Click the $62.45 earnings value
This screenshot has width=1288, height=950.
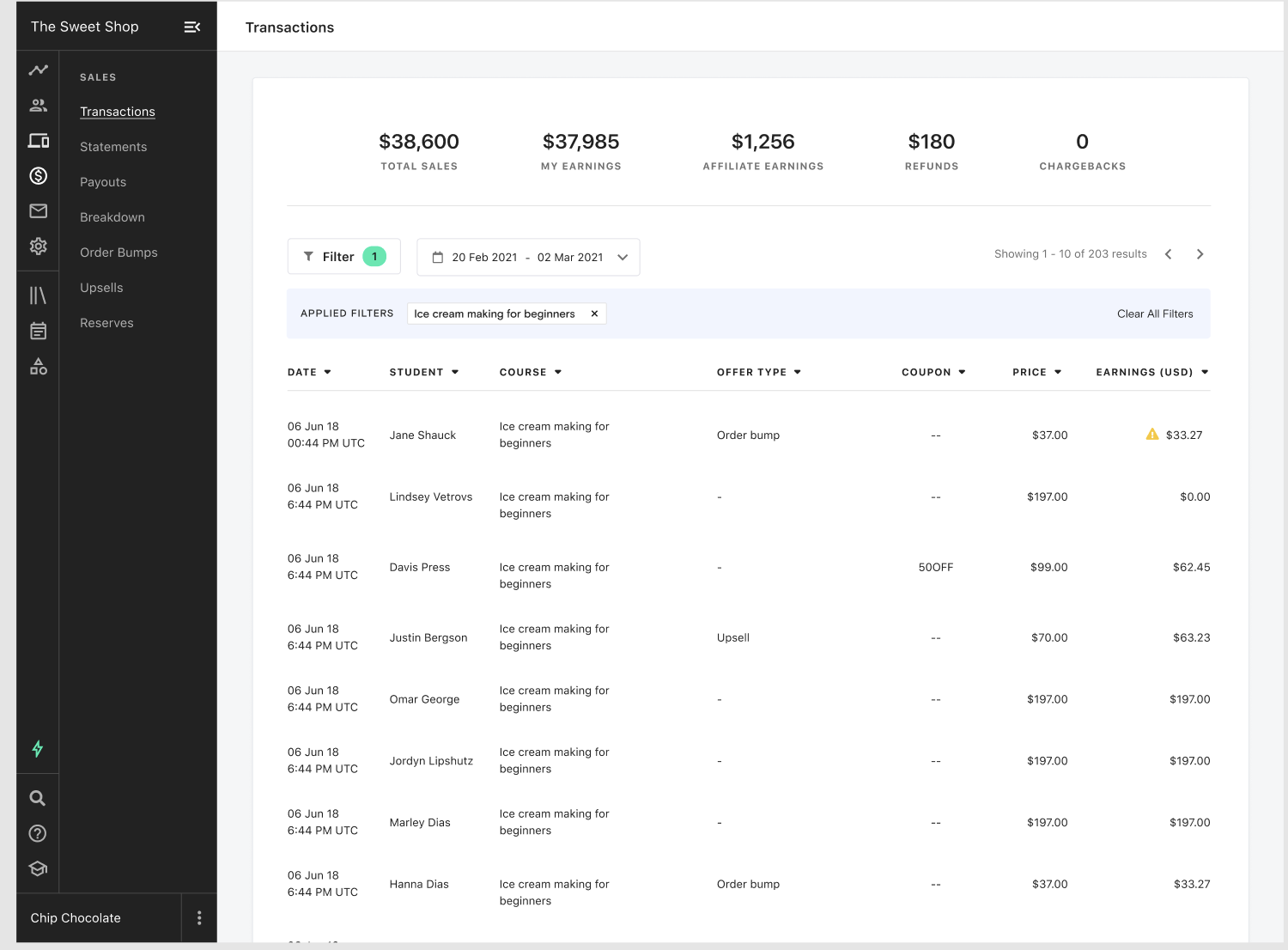(1192, 567)
